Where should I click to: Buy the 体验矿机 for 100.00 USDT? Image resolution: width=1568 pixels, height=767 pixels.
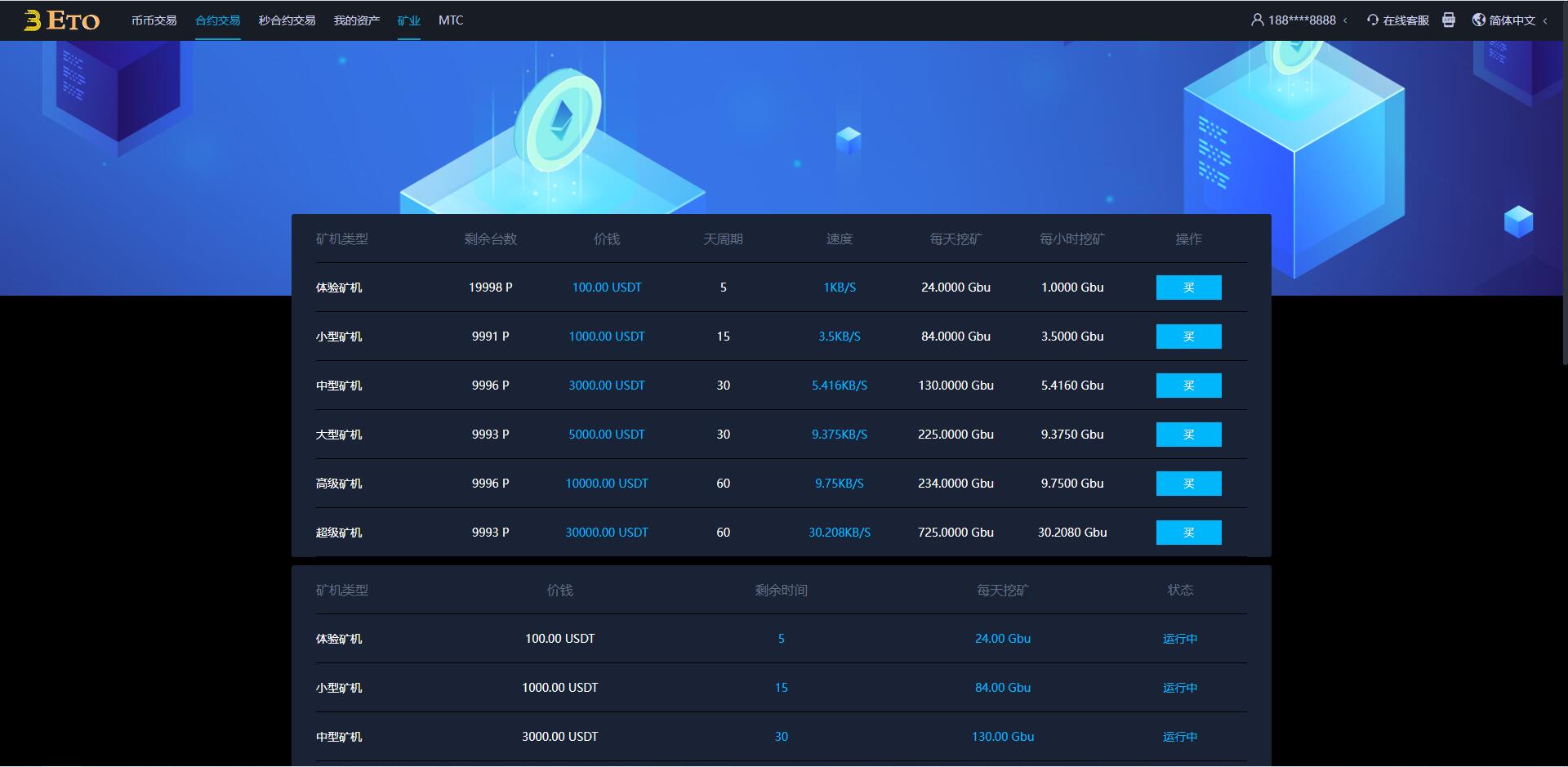(x=1188, y=288)
